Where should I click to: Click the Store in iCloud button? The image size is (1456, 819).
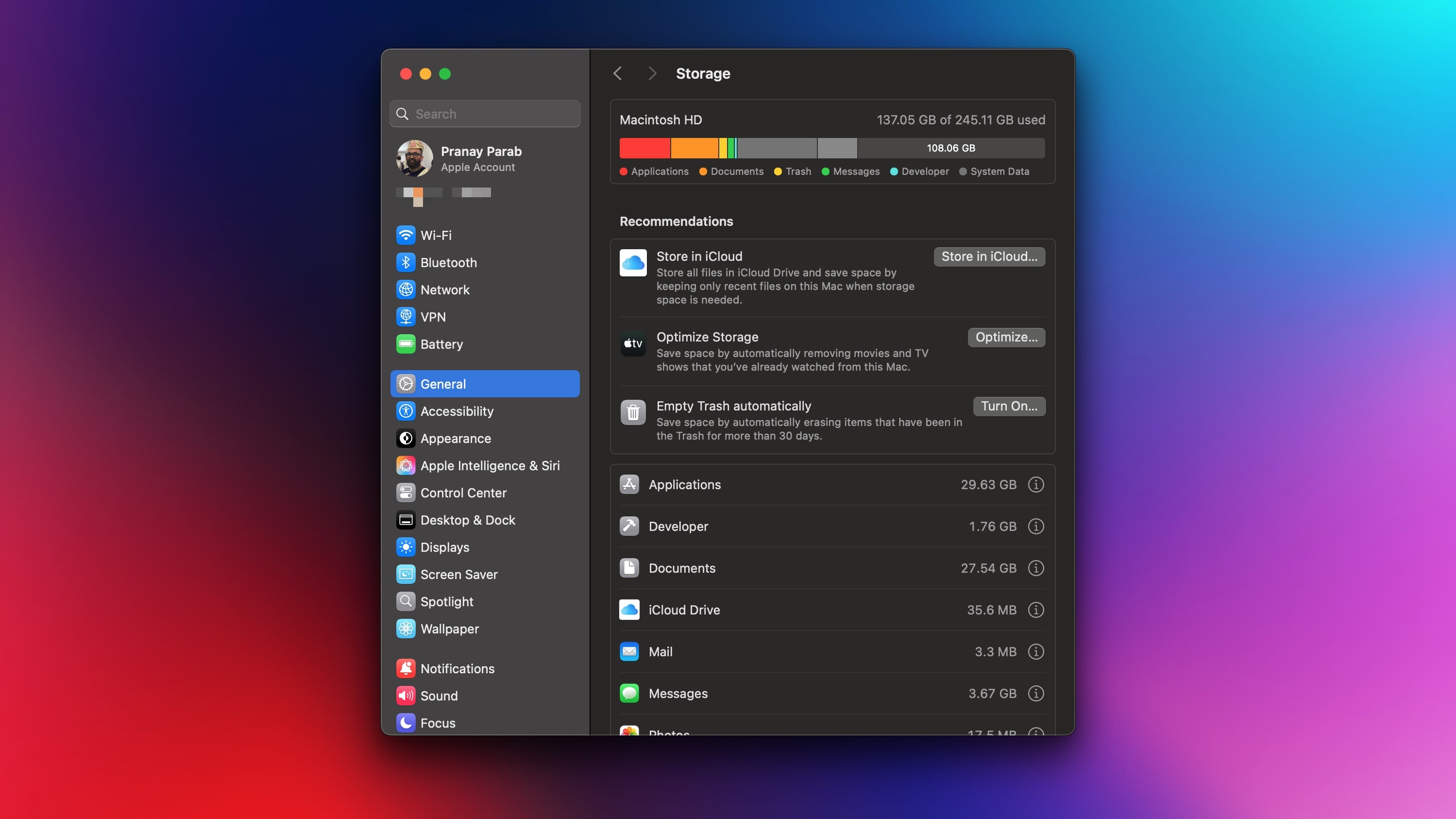click(x=989, y=256)
